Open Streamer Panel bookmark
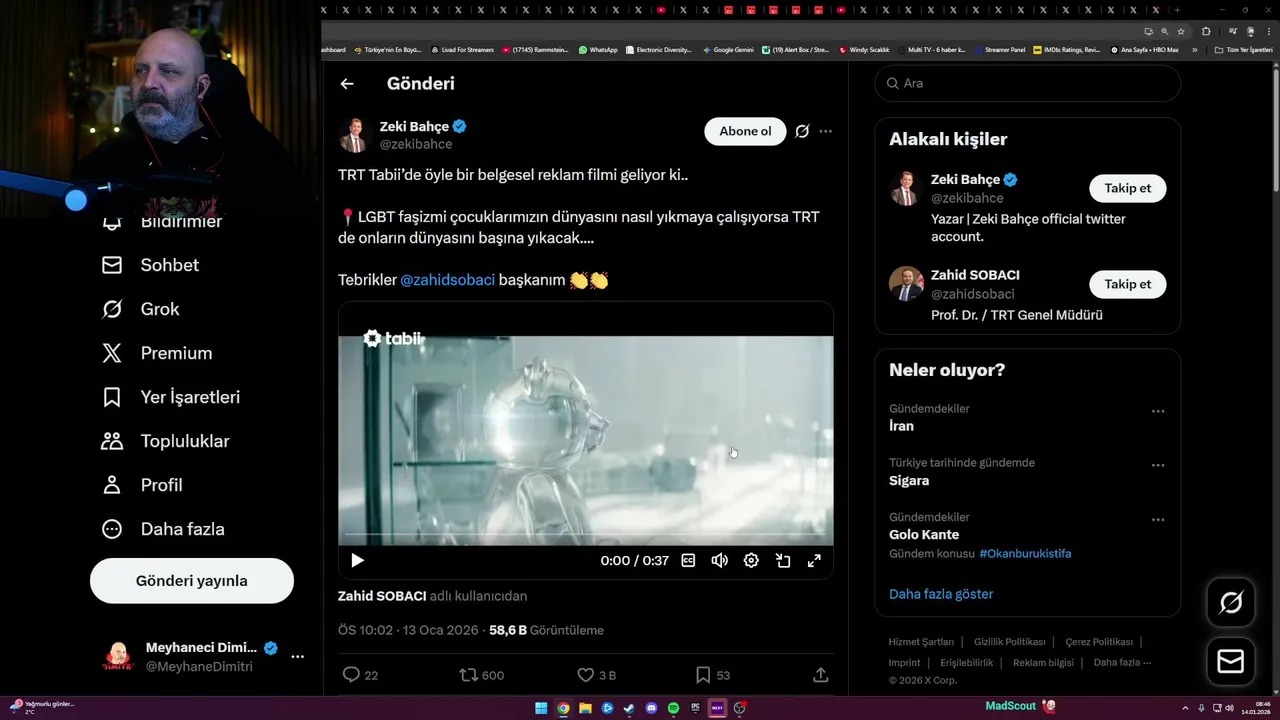Screen dimensions: 1280x720 click(x=1000, y=49)
